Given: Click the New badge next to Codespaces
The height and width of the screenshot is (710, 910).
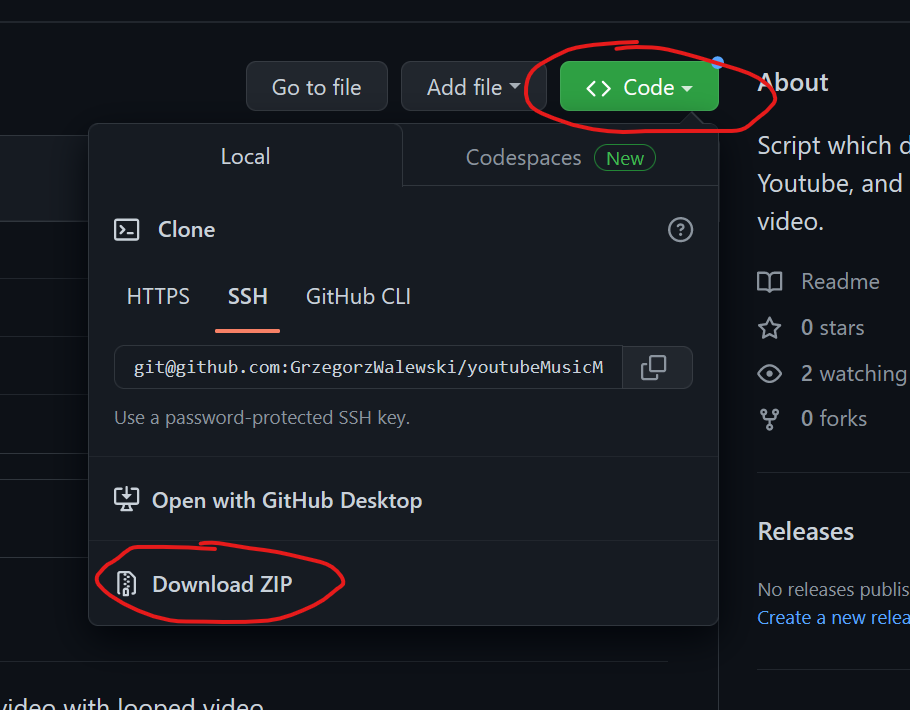Looking at the screenshot, I should coord(624,158).
